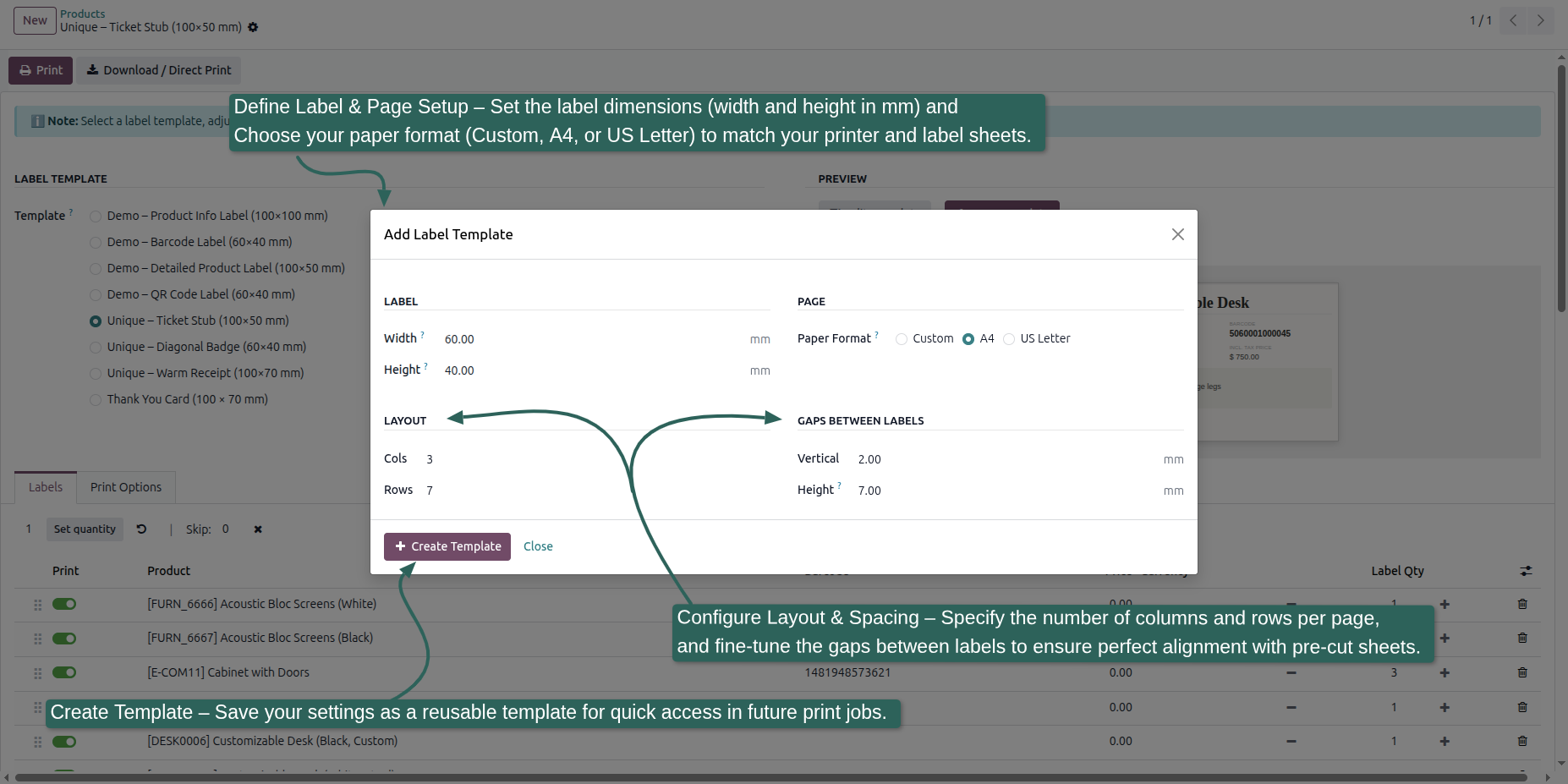Click the drag handle of Cabinet with Doors row

[x=37, y=673]
